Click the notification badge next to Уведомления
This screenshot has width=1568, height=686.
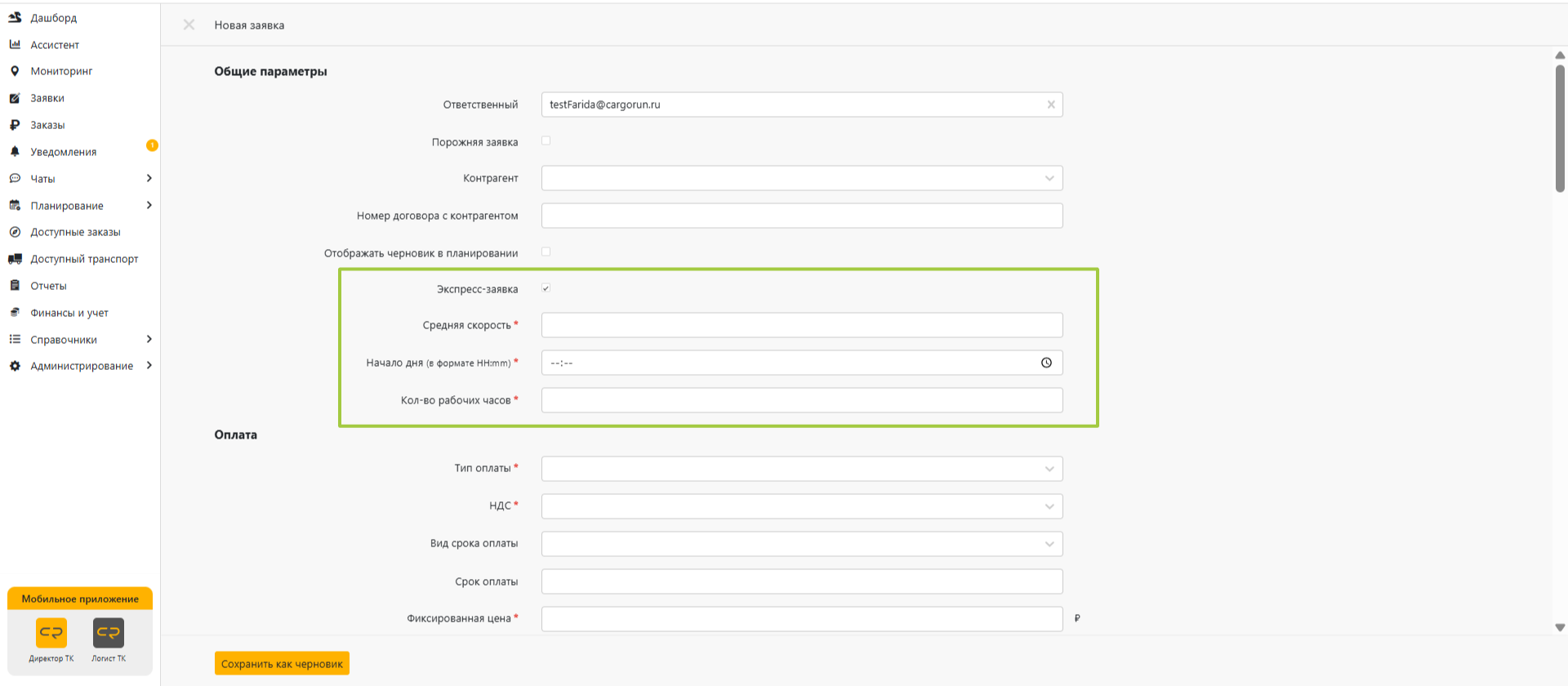click(x=152, y=145)
